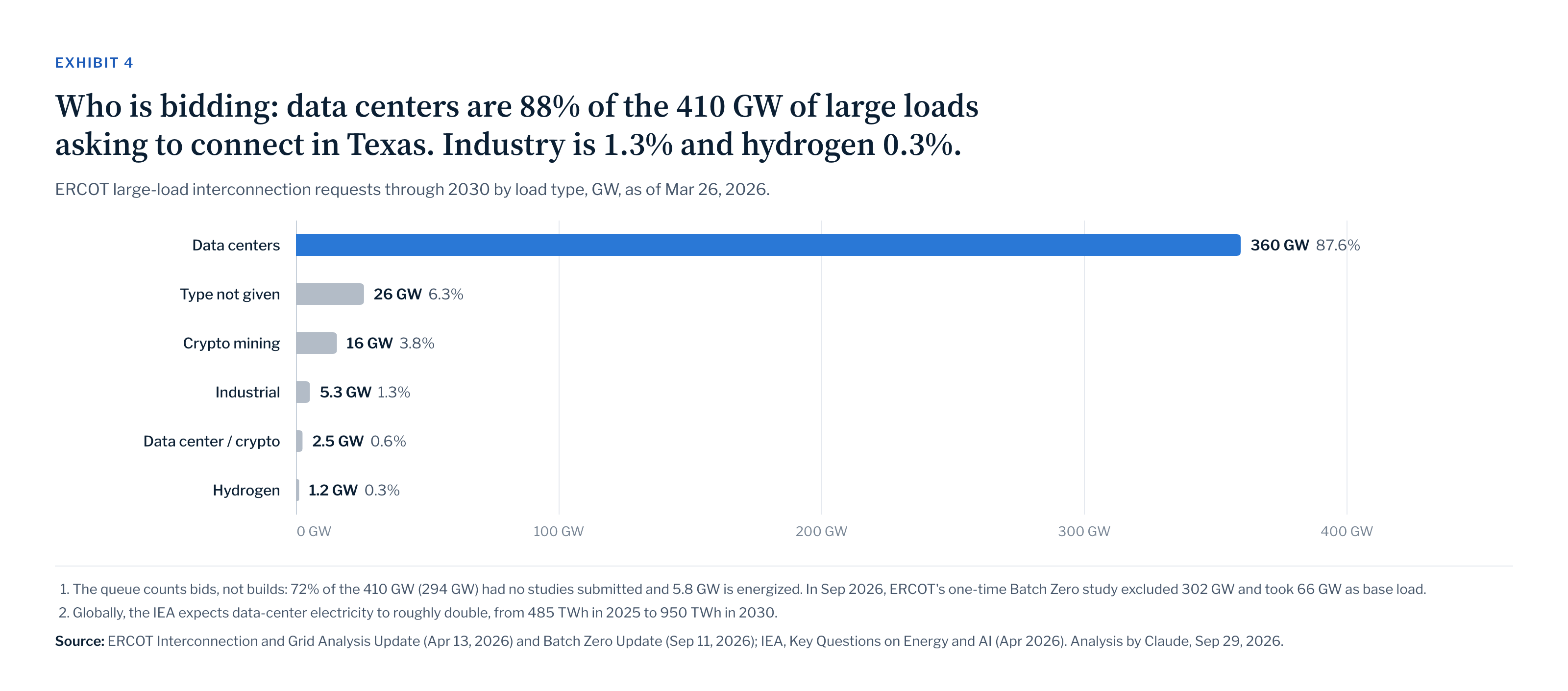Click the Data centers category label

pyautogui.click(x=236, y=245)
